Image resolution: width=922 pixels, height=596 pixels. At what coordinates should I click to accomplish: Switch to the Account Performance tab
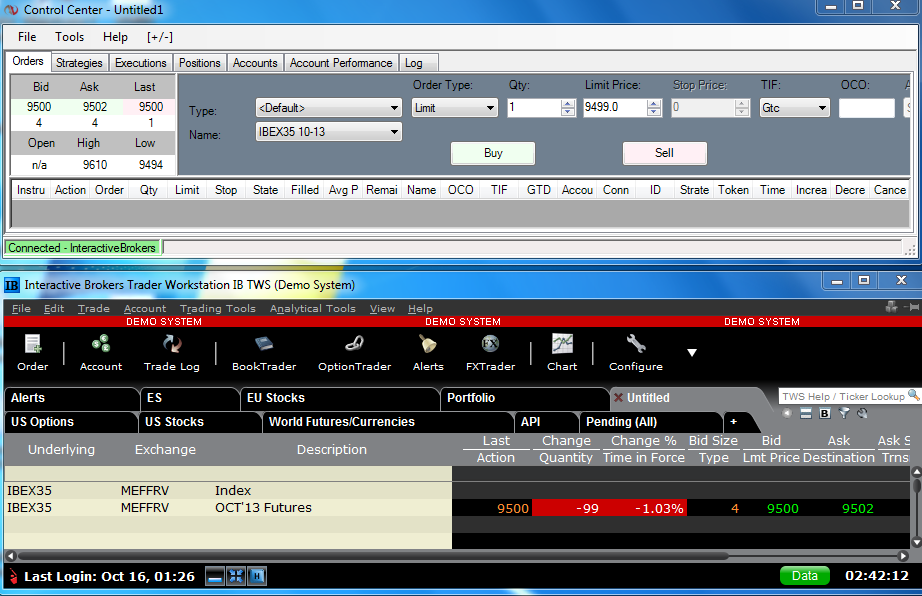point(341,63)
